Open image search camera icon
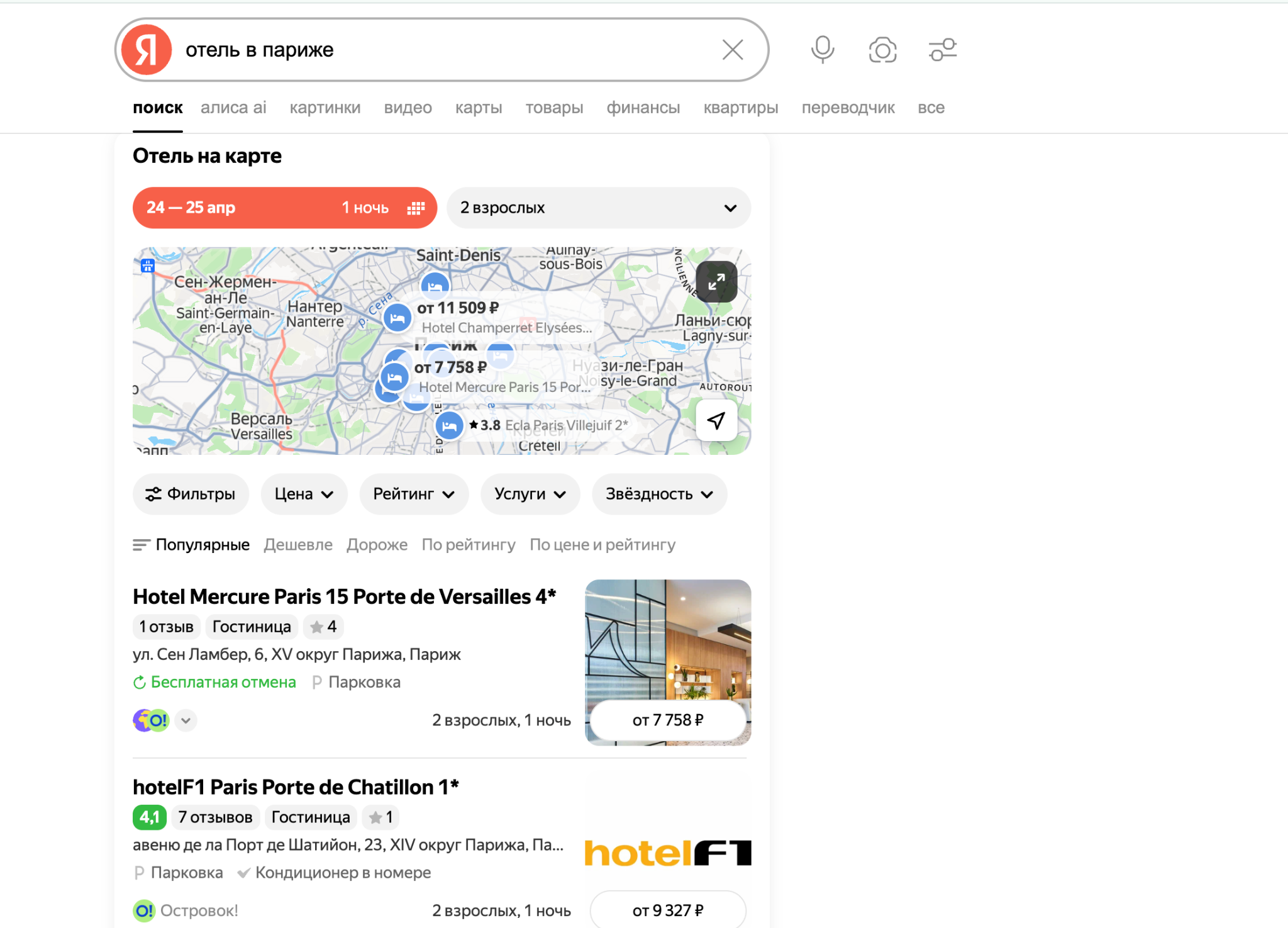 (882, 50)
